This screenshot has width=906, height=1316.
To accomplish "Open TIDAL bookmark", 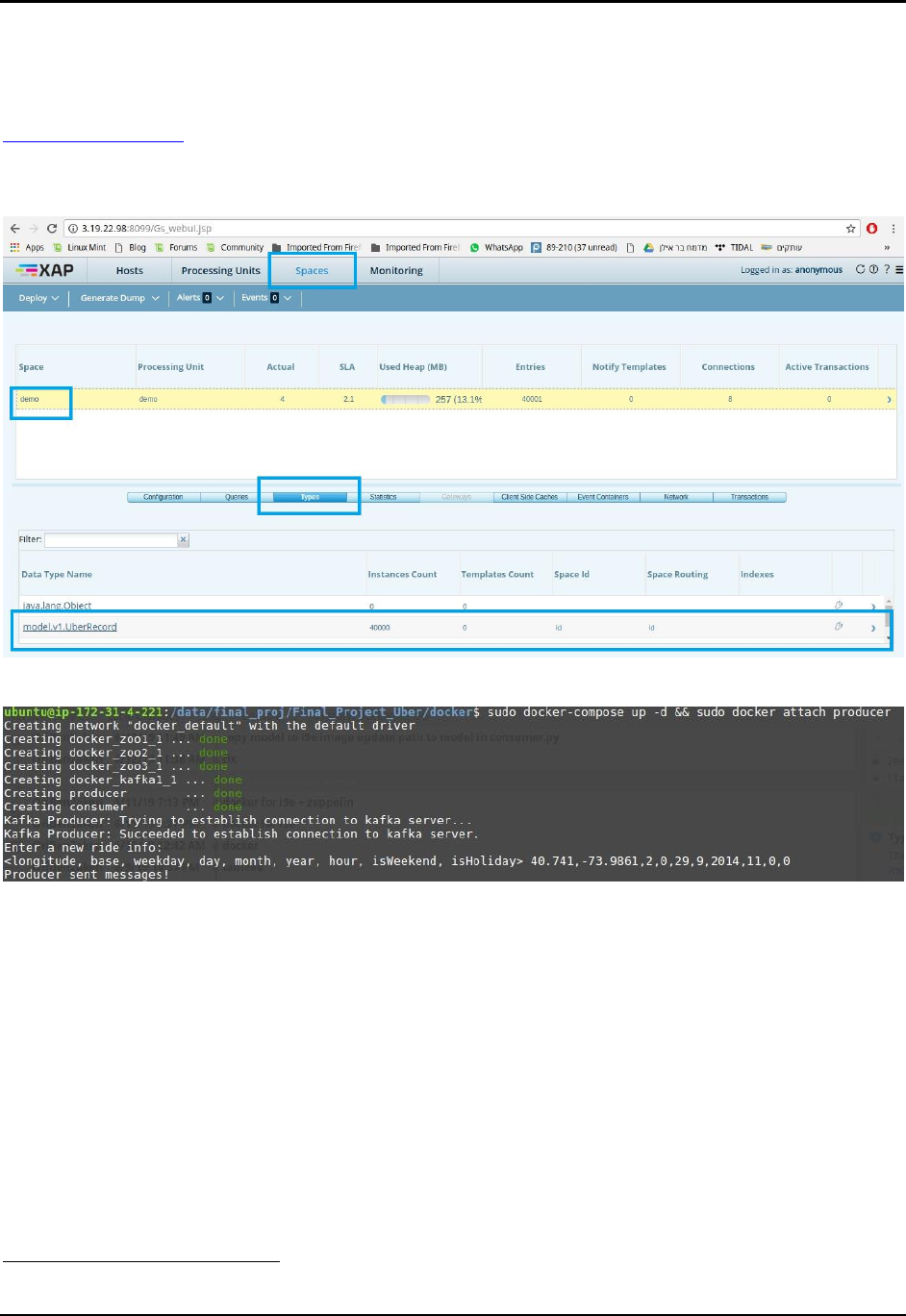I will point(735,247).
